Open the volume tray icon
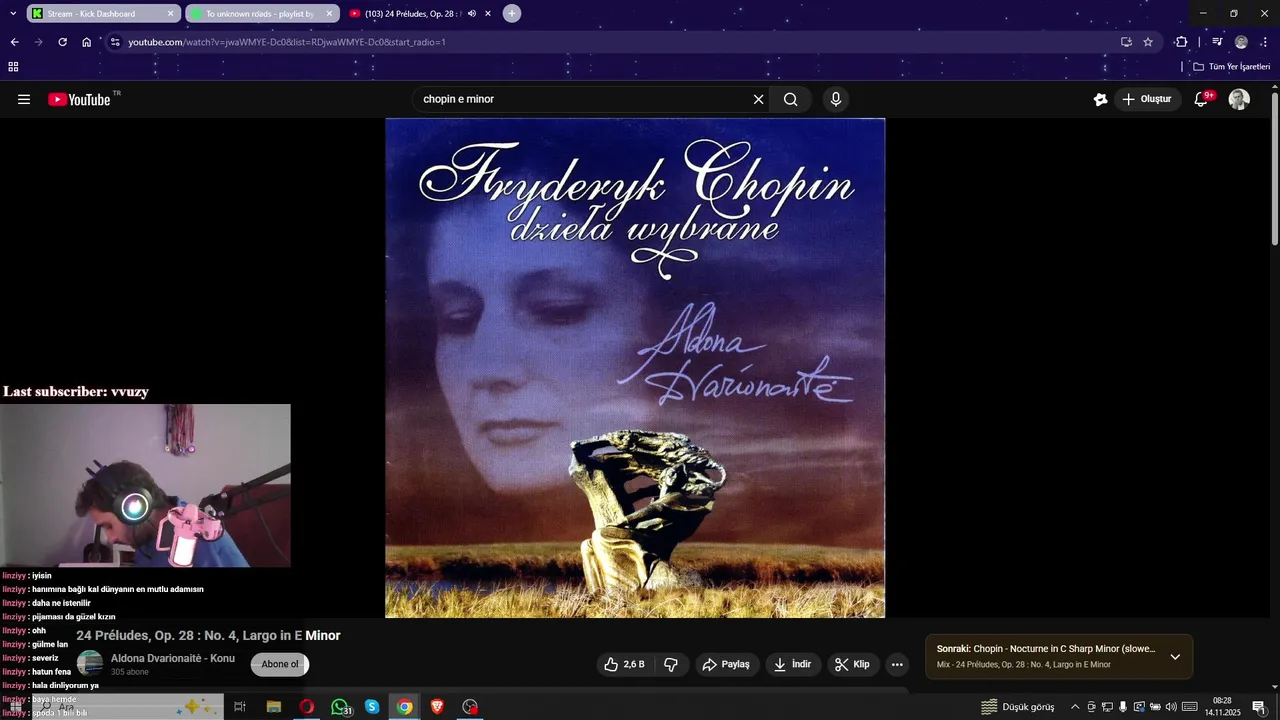This screenshot has width=1280, height=720. click(1171, 707)
